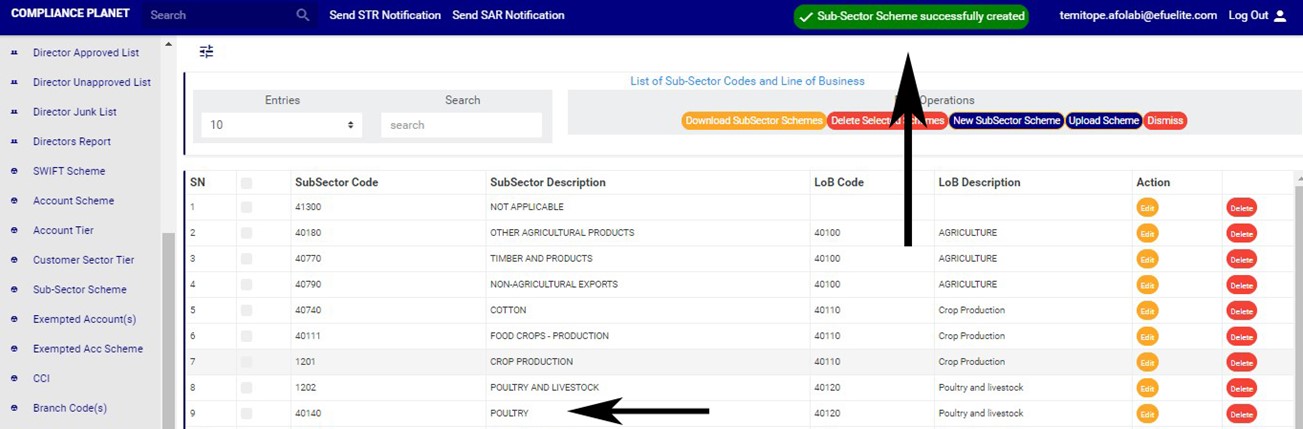1303x429 pixels.
Task: Click the New SubSector Scheme button
Action: (x=1006, y=121)
